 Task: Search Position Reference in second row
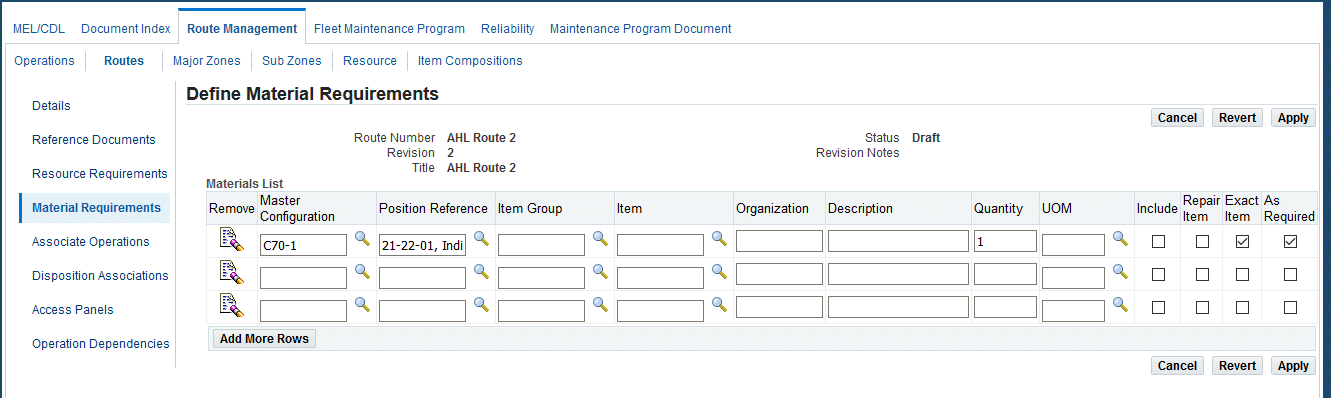pos(481,272)
